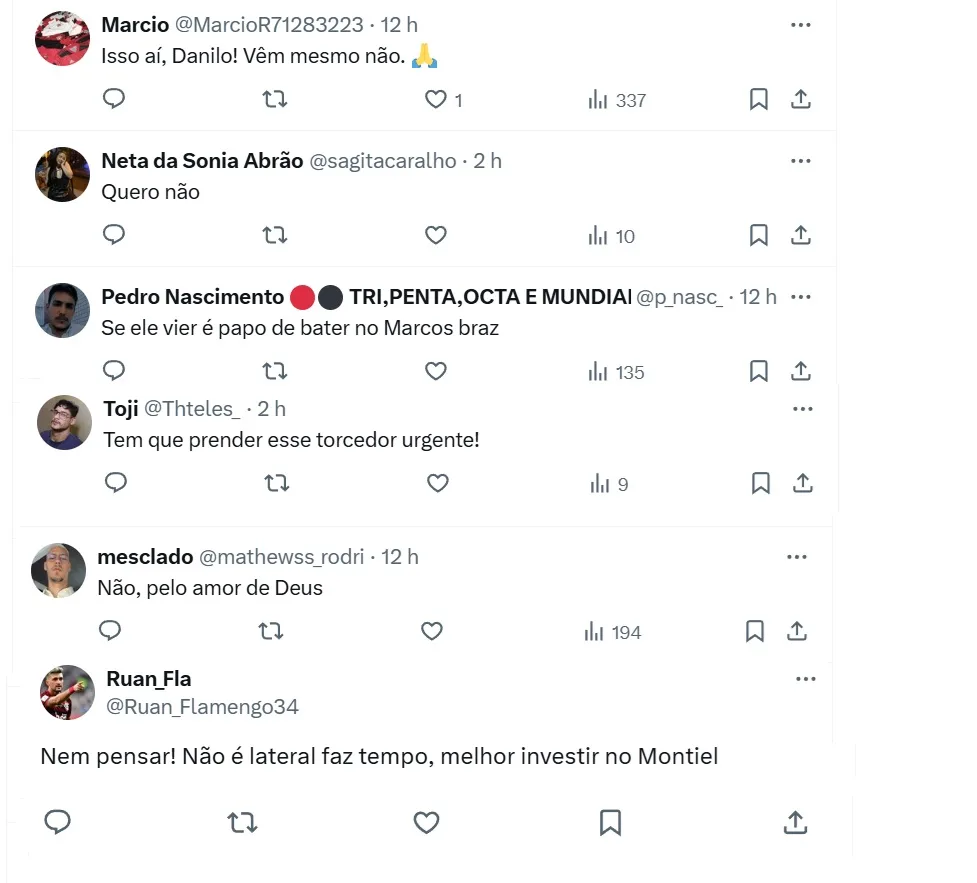Retweet mesclado's "pelo amor de Deus" post
This screenshot has width=977, height=883.
pos(270,631)
